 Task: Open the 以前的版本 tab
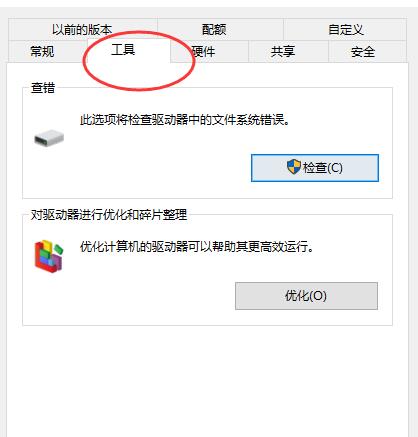pos(82,30)
